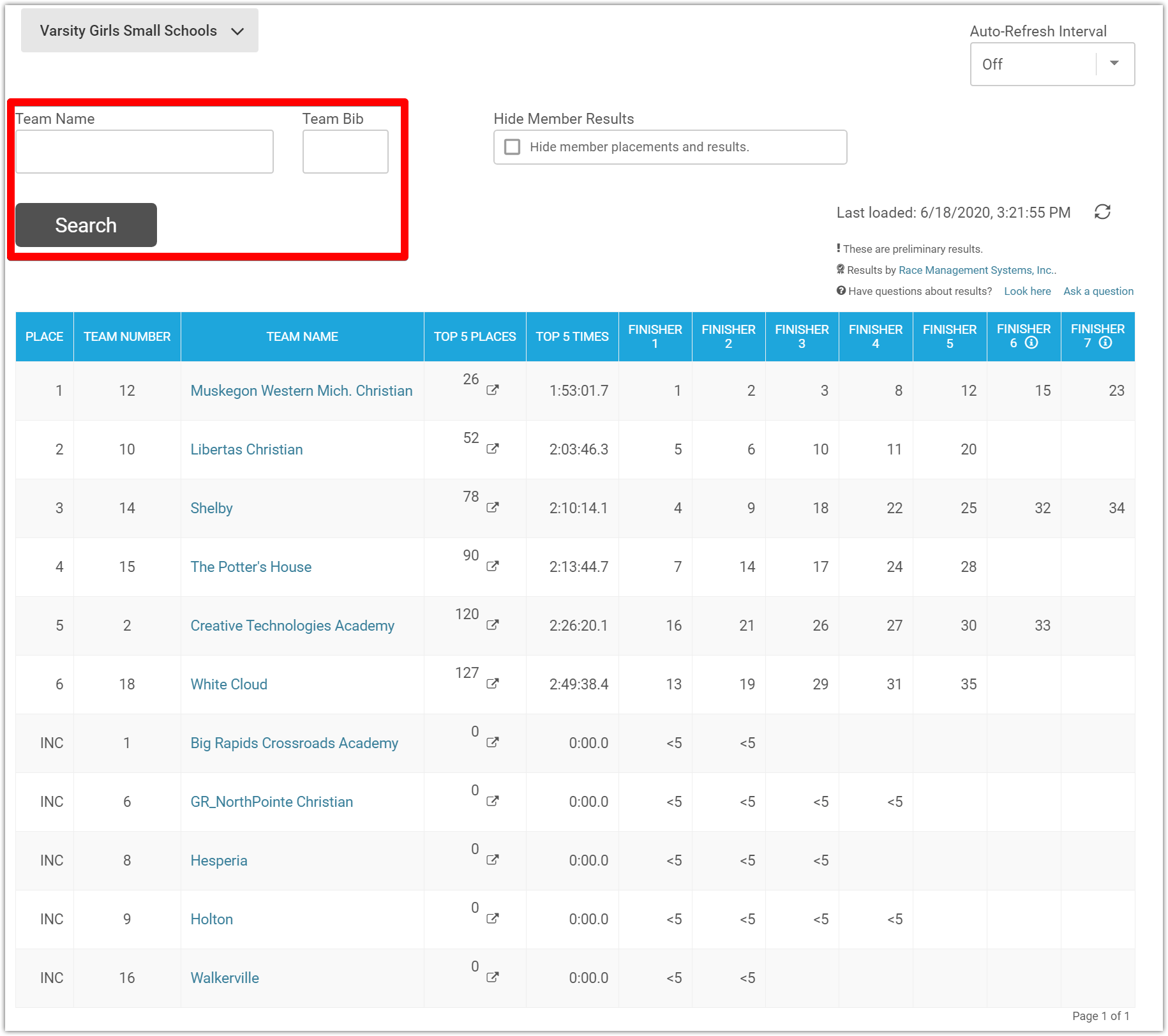Focus the Team Name input field
1168x1036 pixels.
[144, 152]
